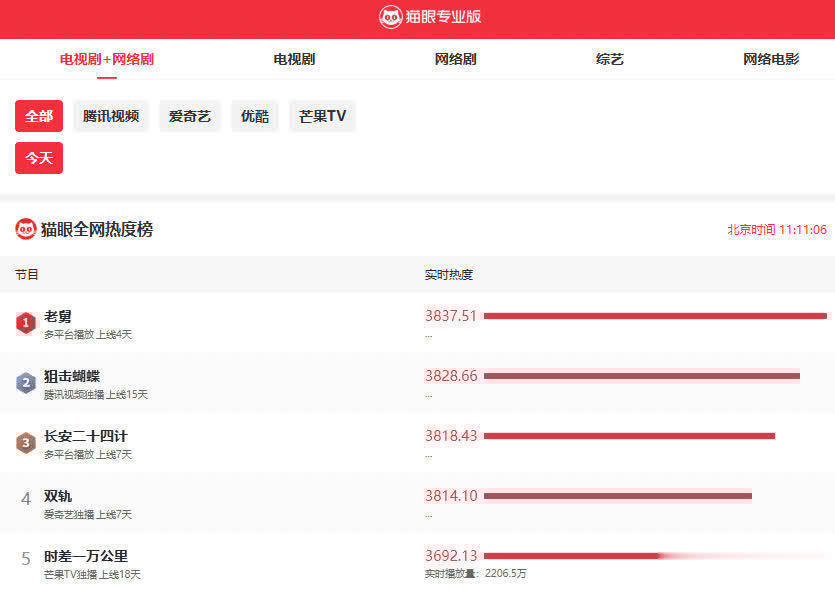Filter by 爱奇艺 platform
The width and height of the screenshot is (835, 593).
coord(190,116)
